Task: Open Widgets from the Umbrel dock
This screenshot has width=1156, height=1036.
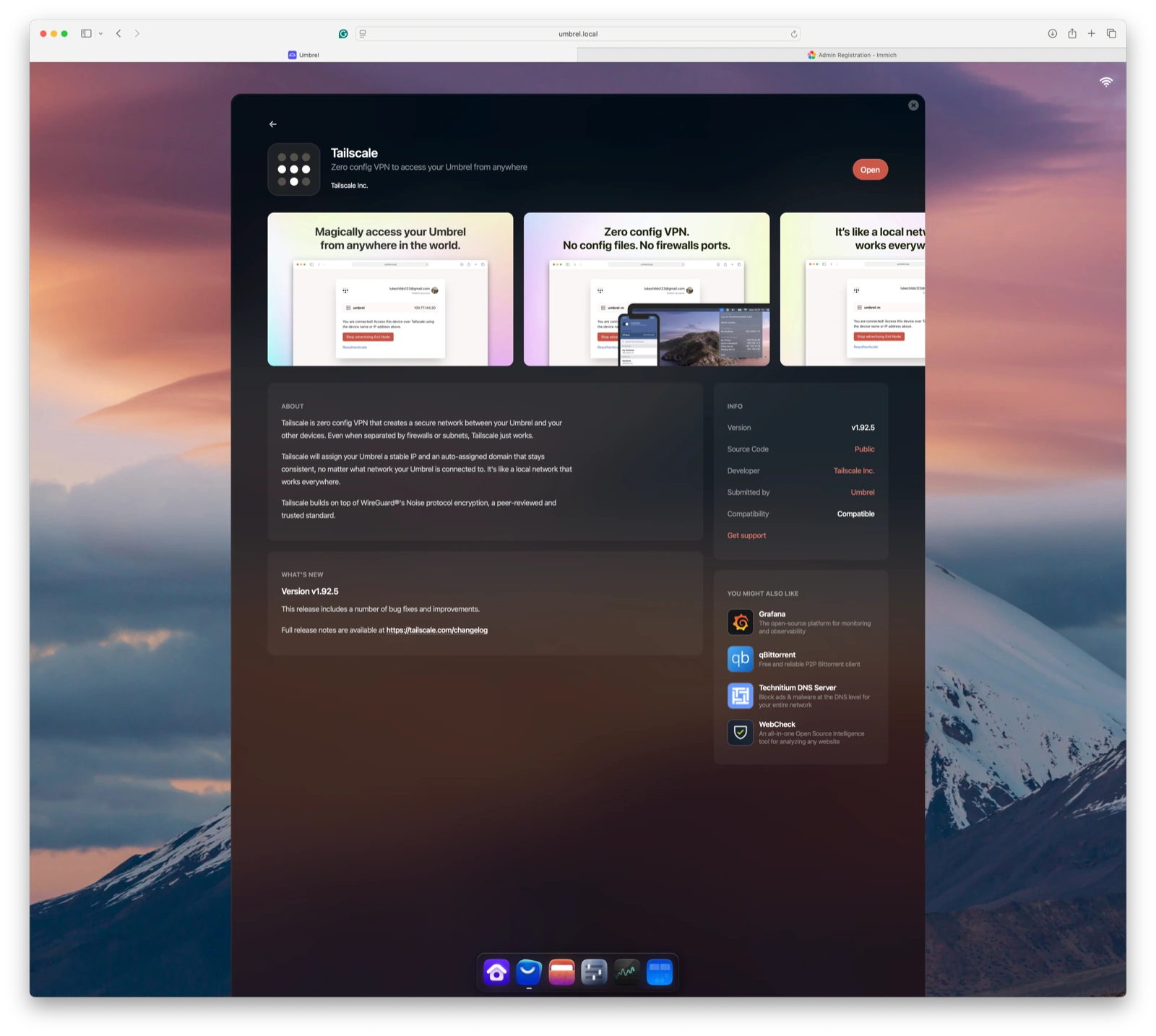Action: pos(660,972)
